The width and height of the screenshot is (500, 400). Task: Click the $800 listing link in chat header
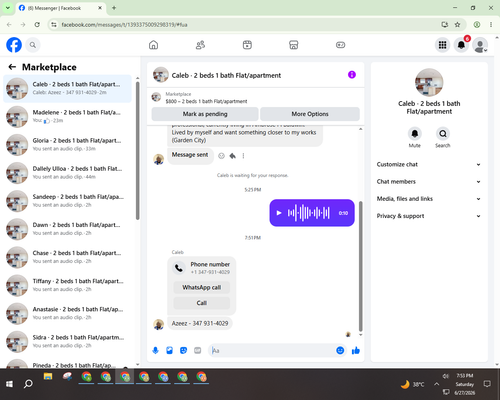[x=206, y=101]
